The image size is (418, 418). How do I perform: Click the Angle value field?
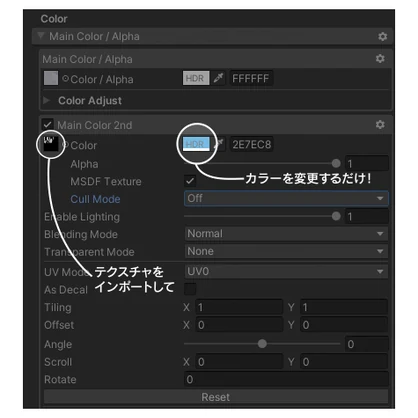coord(367,344)
